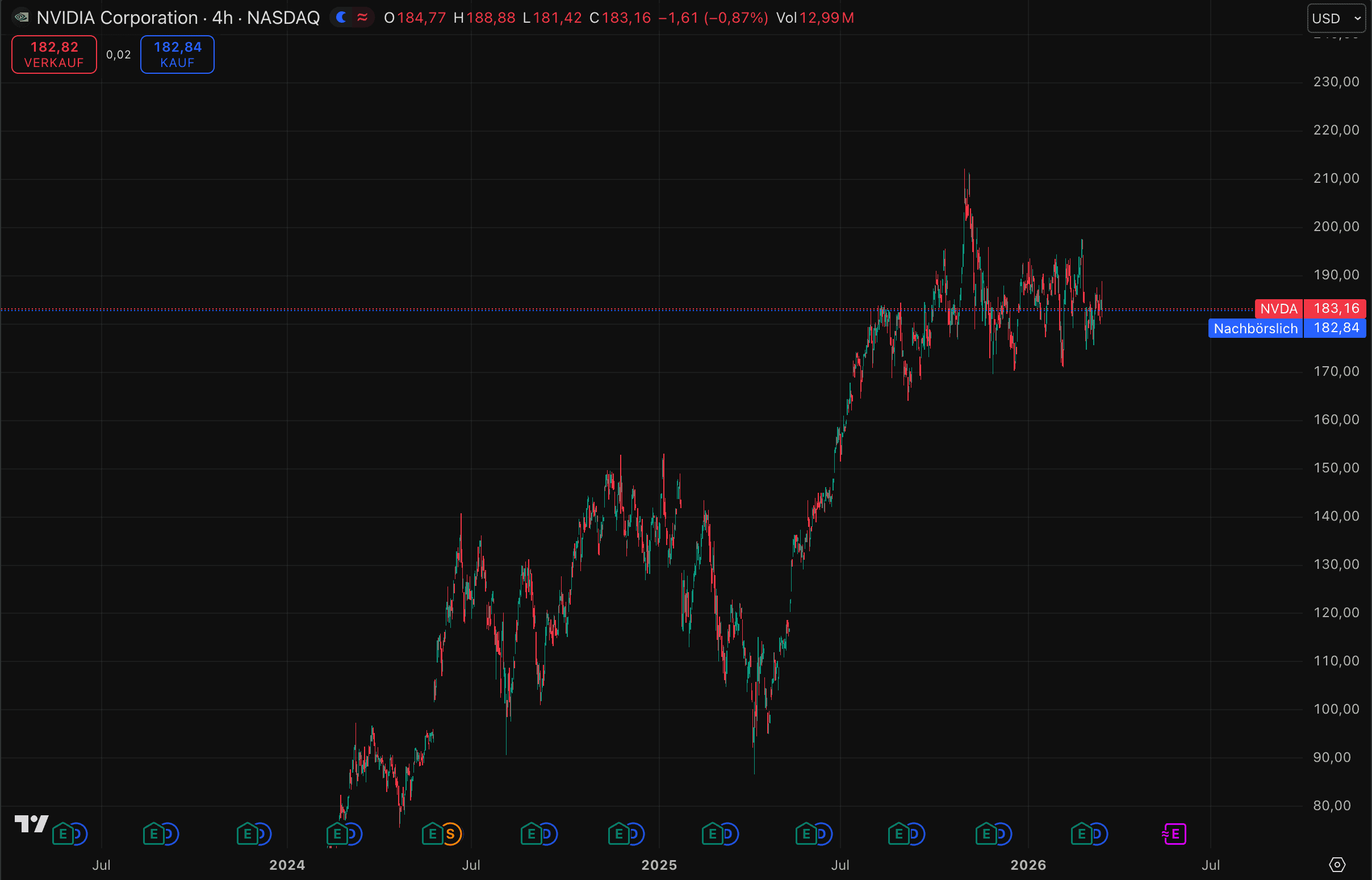Screen dimensions: 1372x880
Task: Click the 2024 label on the time axis
Action: (287, 865)
